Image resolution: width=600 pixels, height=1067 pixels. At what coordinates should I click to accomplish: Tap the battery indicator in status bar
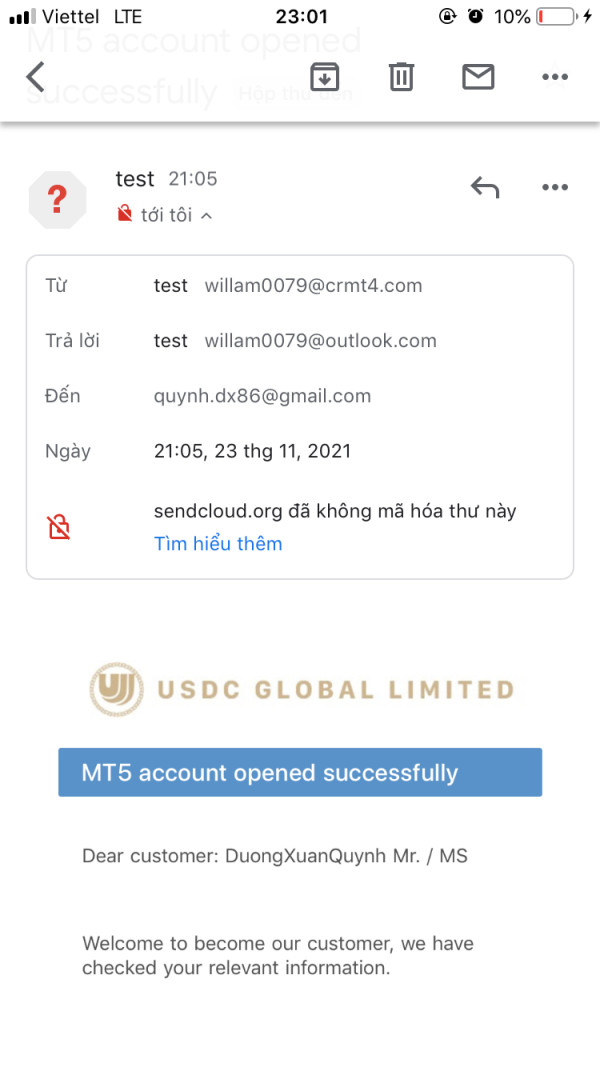coord(557,17)
